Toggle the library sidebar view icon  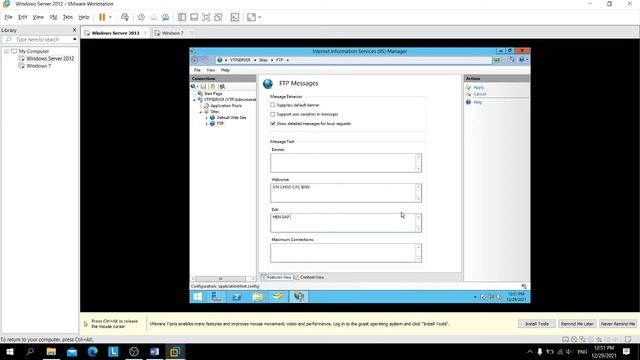click(x=182, y=17)
